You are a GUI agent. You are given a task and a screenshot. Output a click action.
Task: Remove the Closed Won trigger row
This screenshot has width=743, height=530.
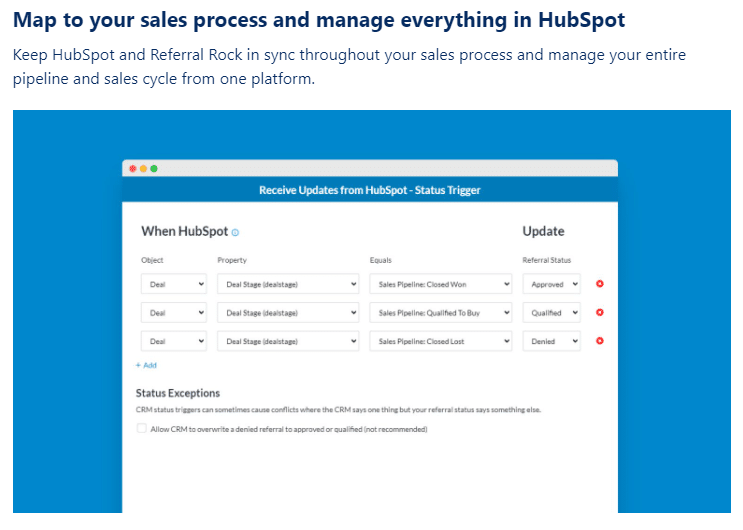pyautogui.click(x=599, y=283)
